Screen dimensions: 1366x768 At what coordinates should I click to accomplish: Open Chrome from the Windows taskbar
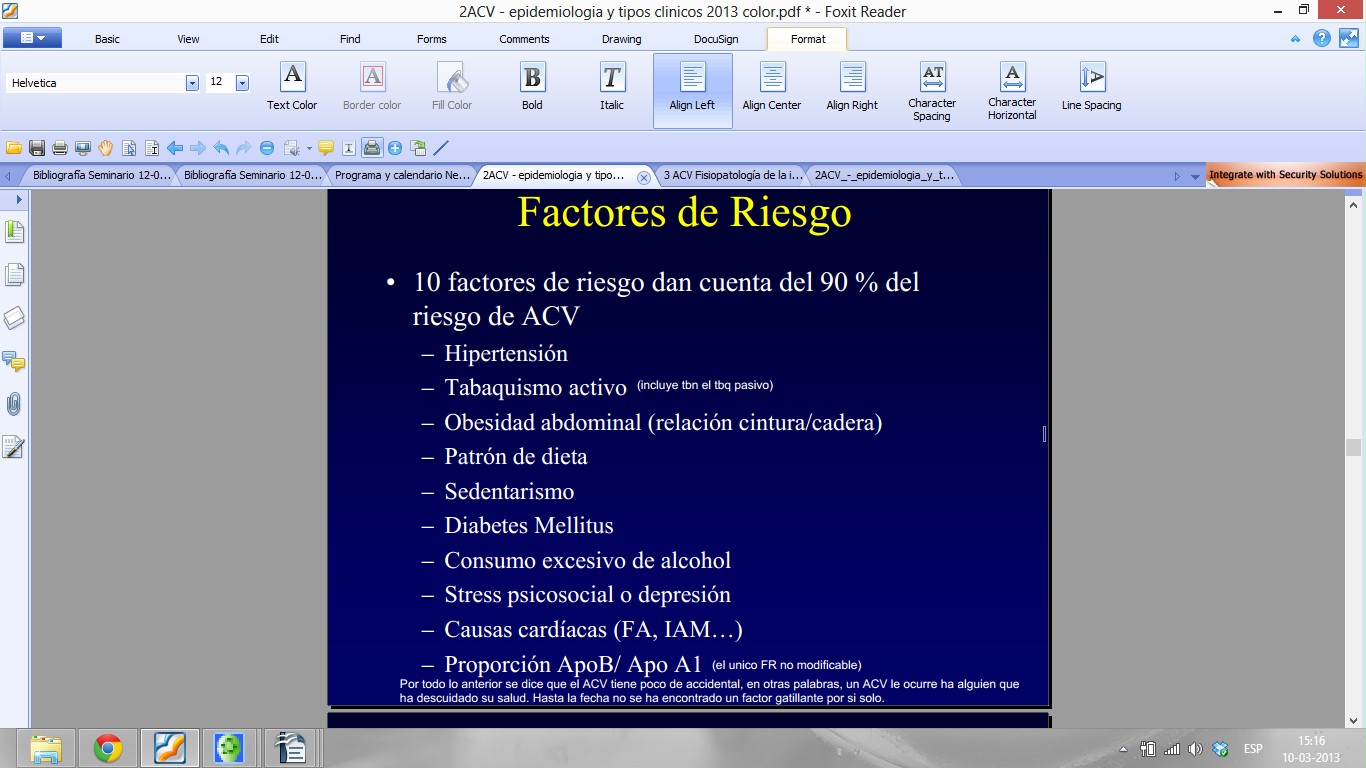(108, 747)
